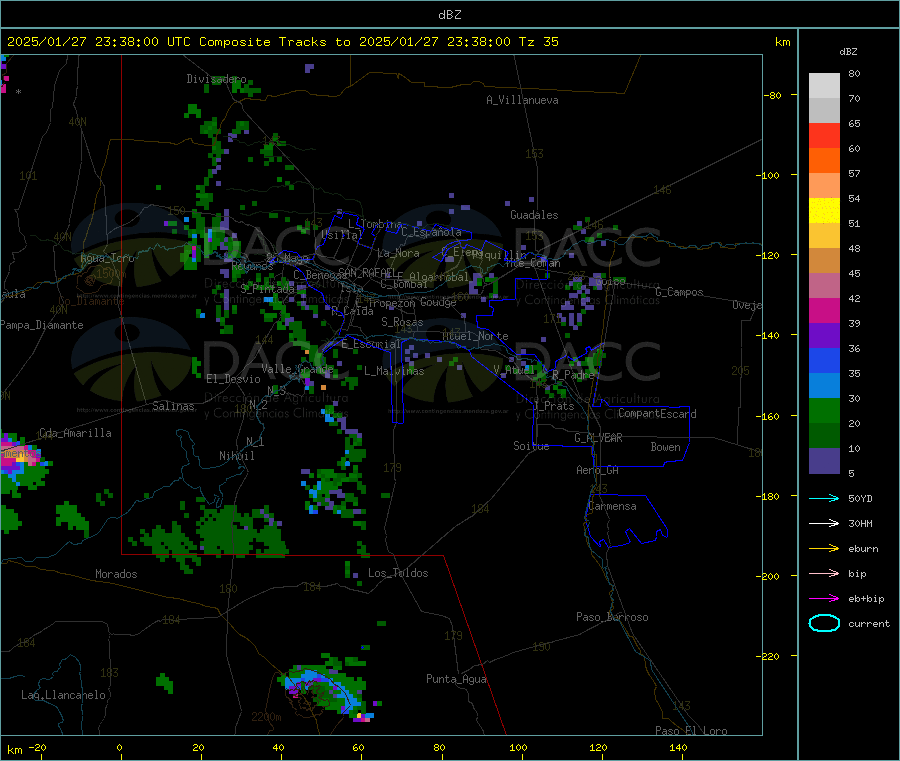Click the pink bip arrow icon
Viewport: 900px width, 761px height.
[824, 573]
